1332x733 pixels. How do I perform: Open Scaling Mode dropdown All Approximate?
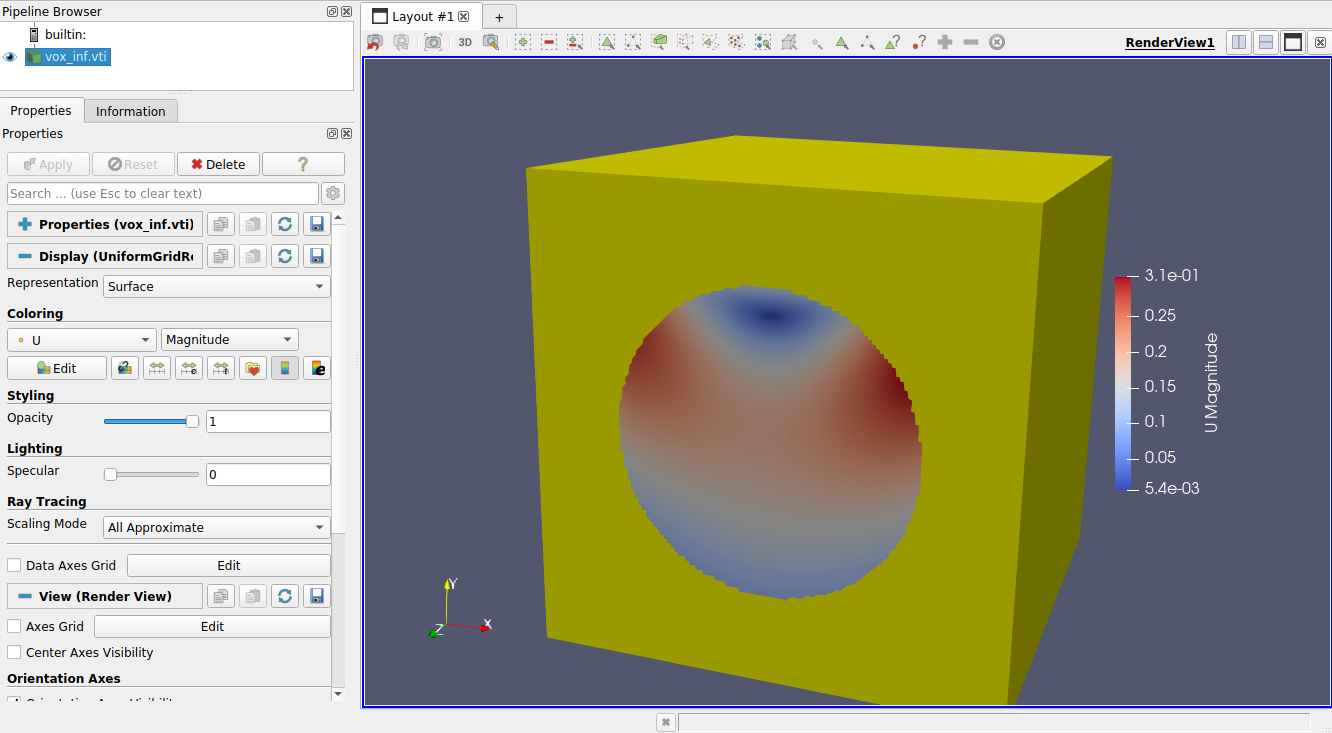point(216,528)
